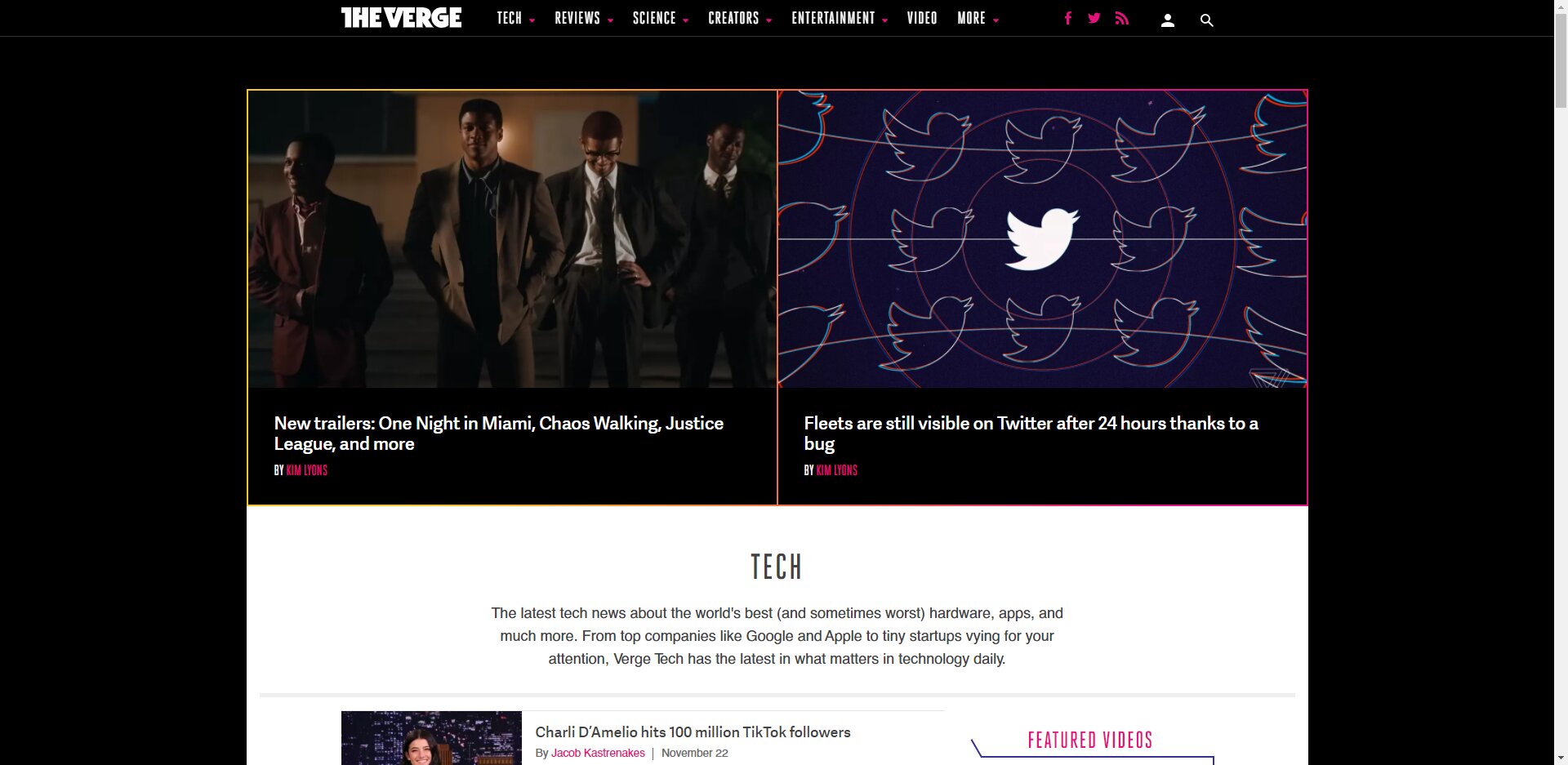Expand the Tech menu dropdown arrow
The width and height of the screenshot is (1568, 765).
coord(532,20)
